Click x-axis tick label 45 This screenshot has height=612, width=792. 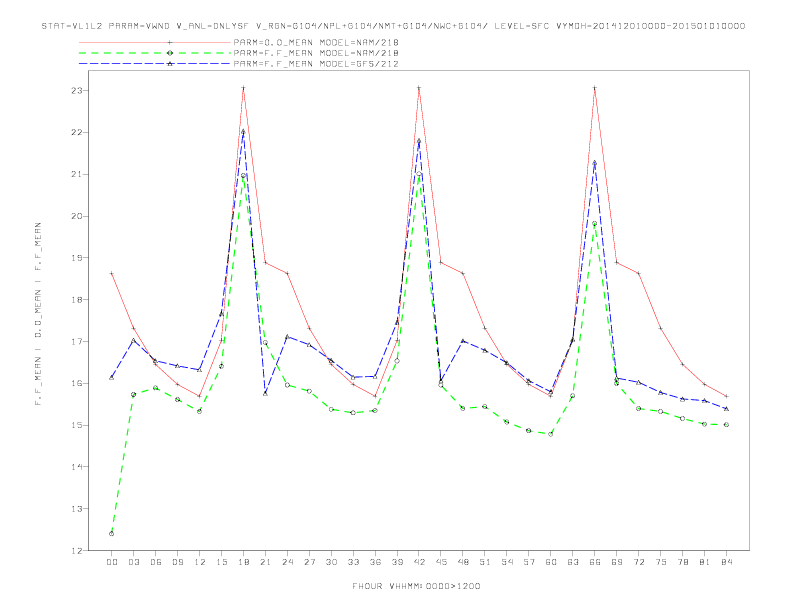(x=441, y=562)
